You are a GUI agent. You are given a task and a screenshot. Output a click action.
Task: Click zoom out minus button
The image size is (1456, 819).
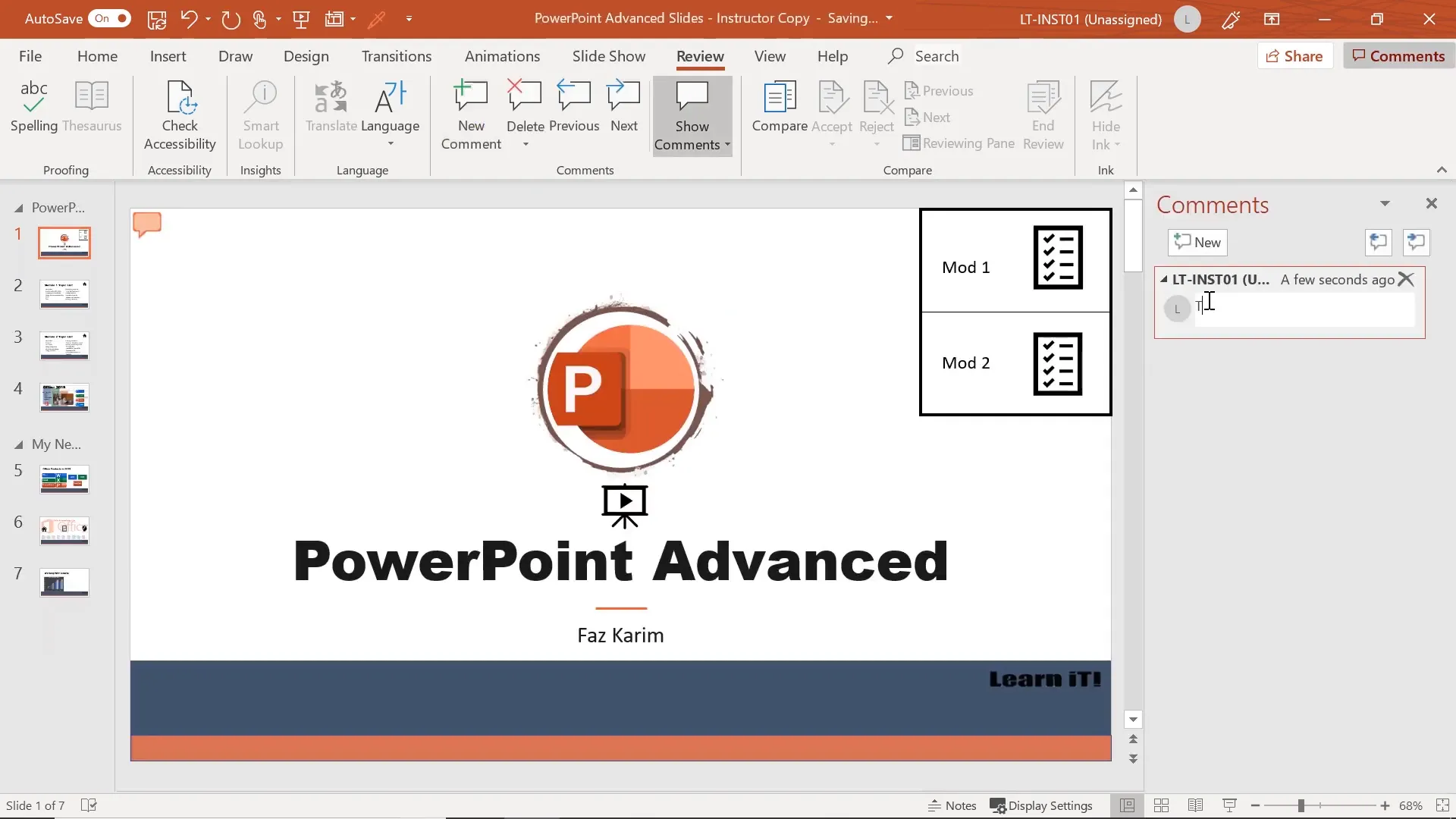[1255, 805]
